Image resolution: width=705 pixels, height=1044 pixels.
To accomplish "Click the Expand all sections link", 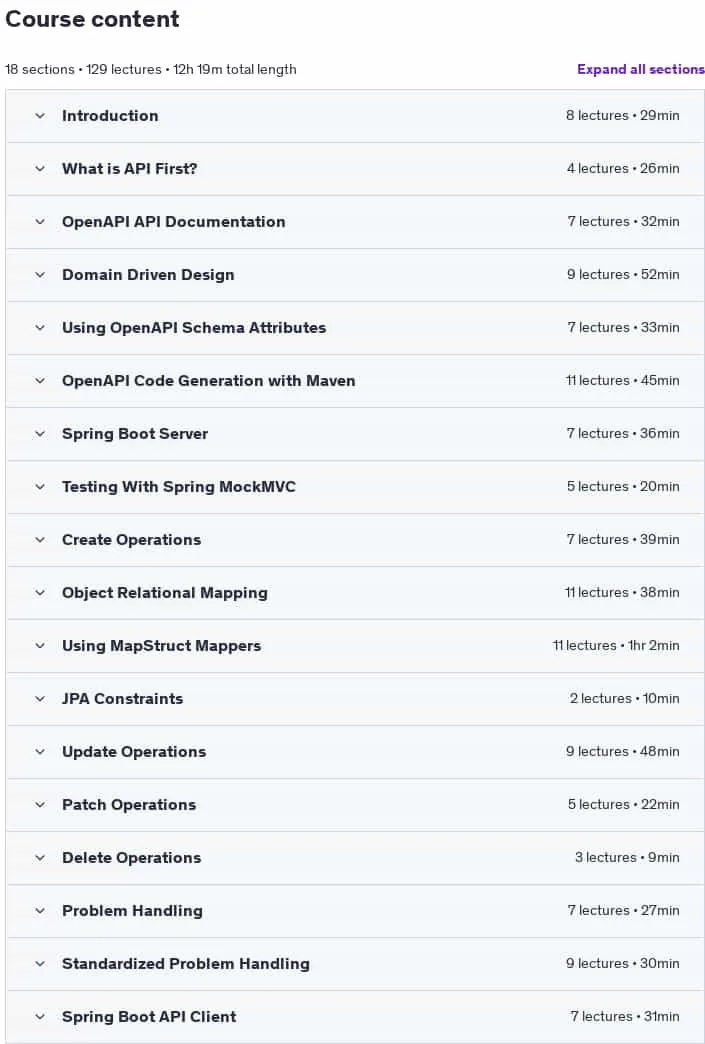I will click(640, 69).
